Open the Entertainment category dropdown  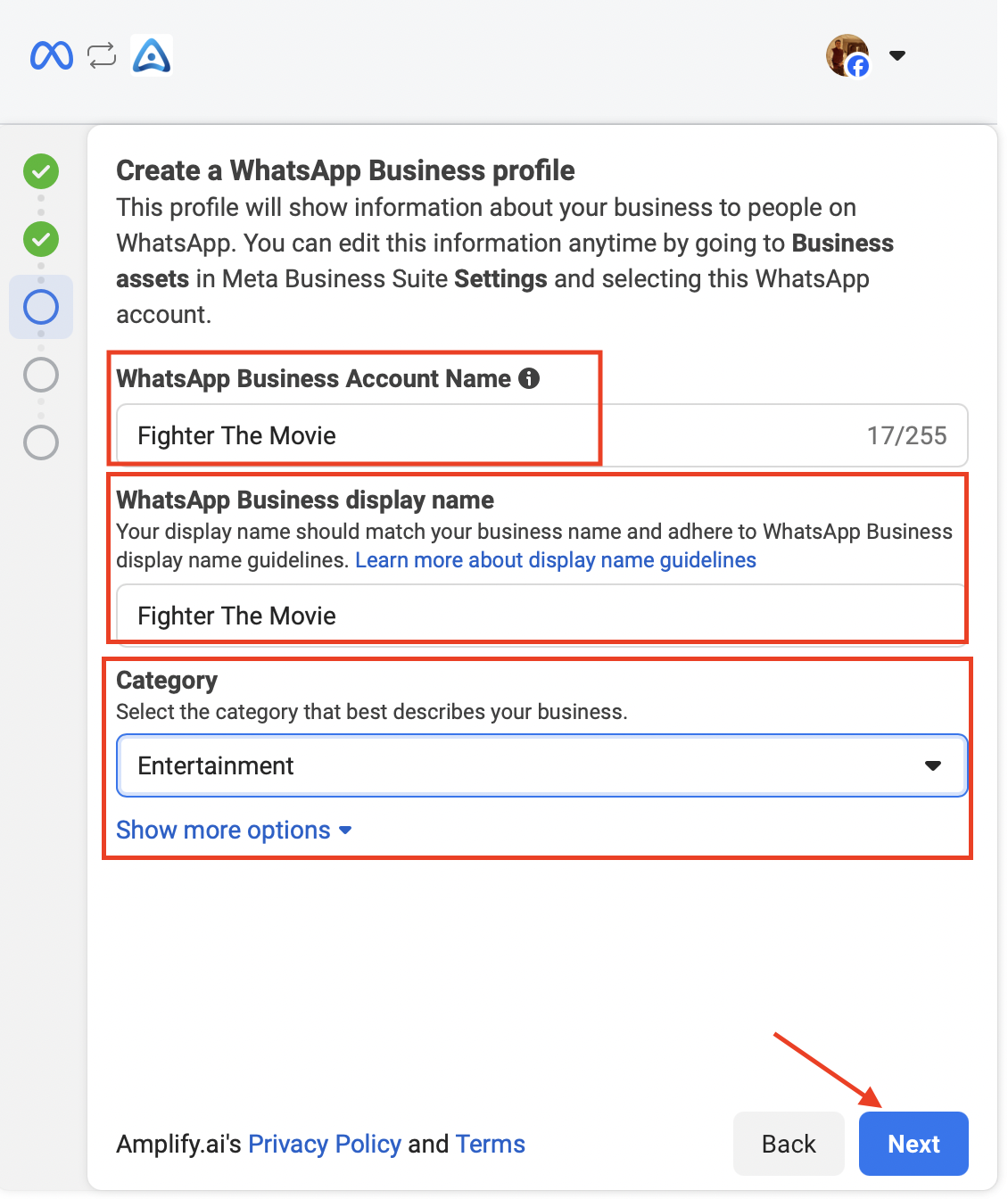pos(542,765)
